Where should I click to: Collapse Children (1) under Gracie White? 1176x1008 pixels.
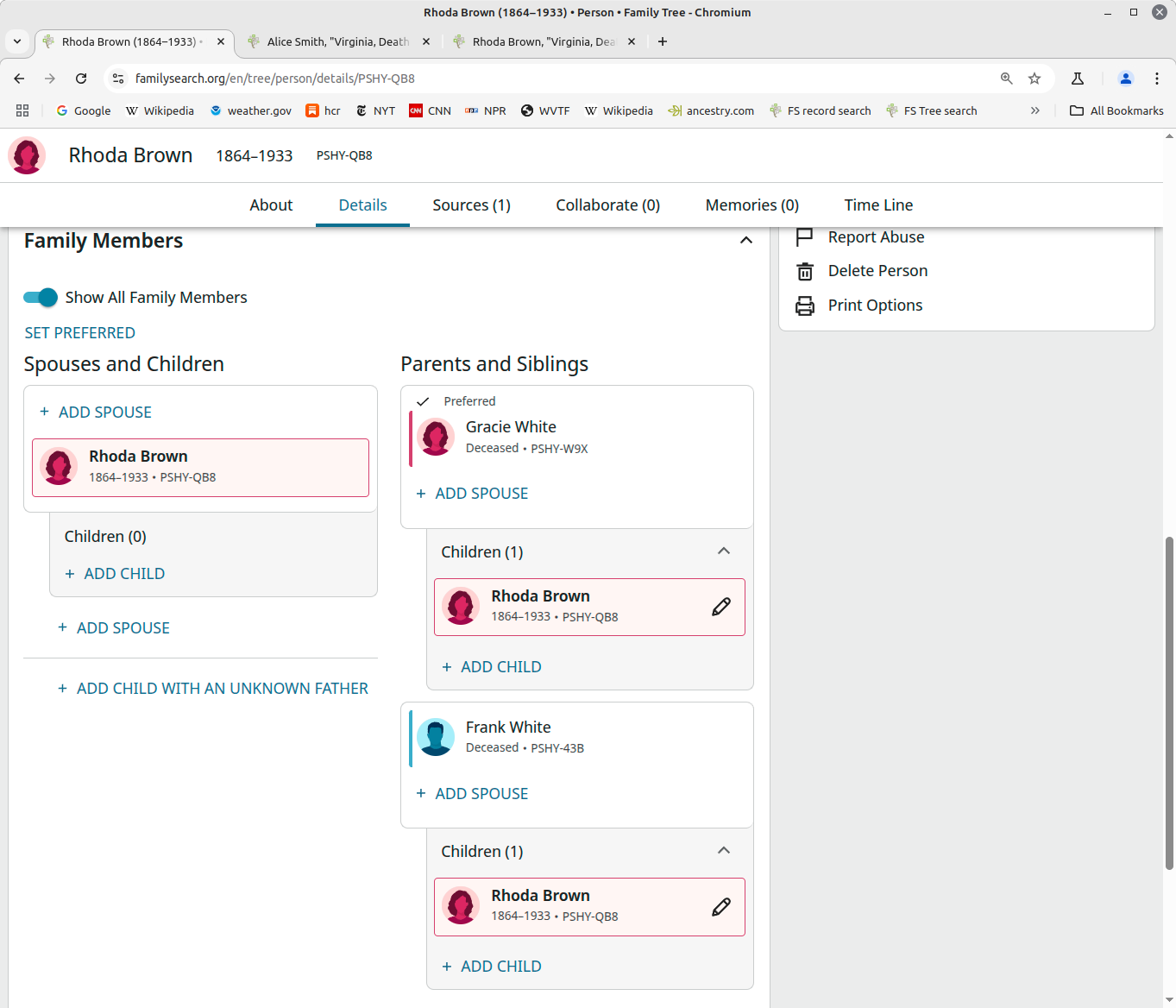click(724, 551)
